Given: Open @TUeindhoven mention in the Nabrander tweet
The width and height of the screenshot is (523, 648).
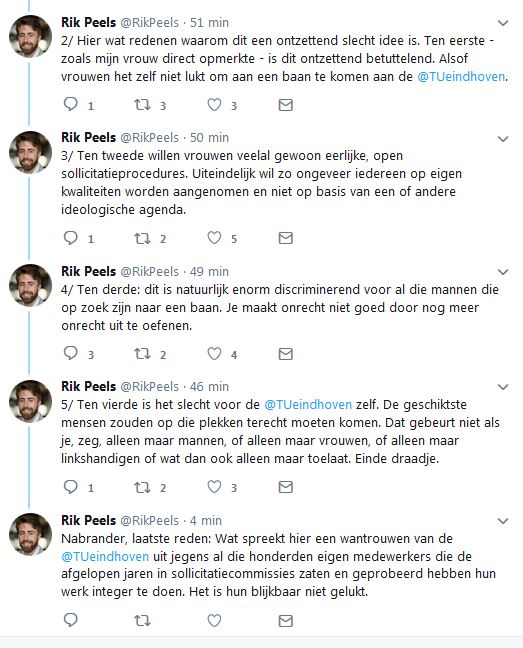Looking at the screenshot, I should point(105,557).
